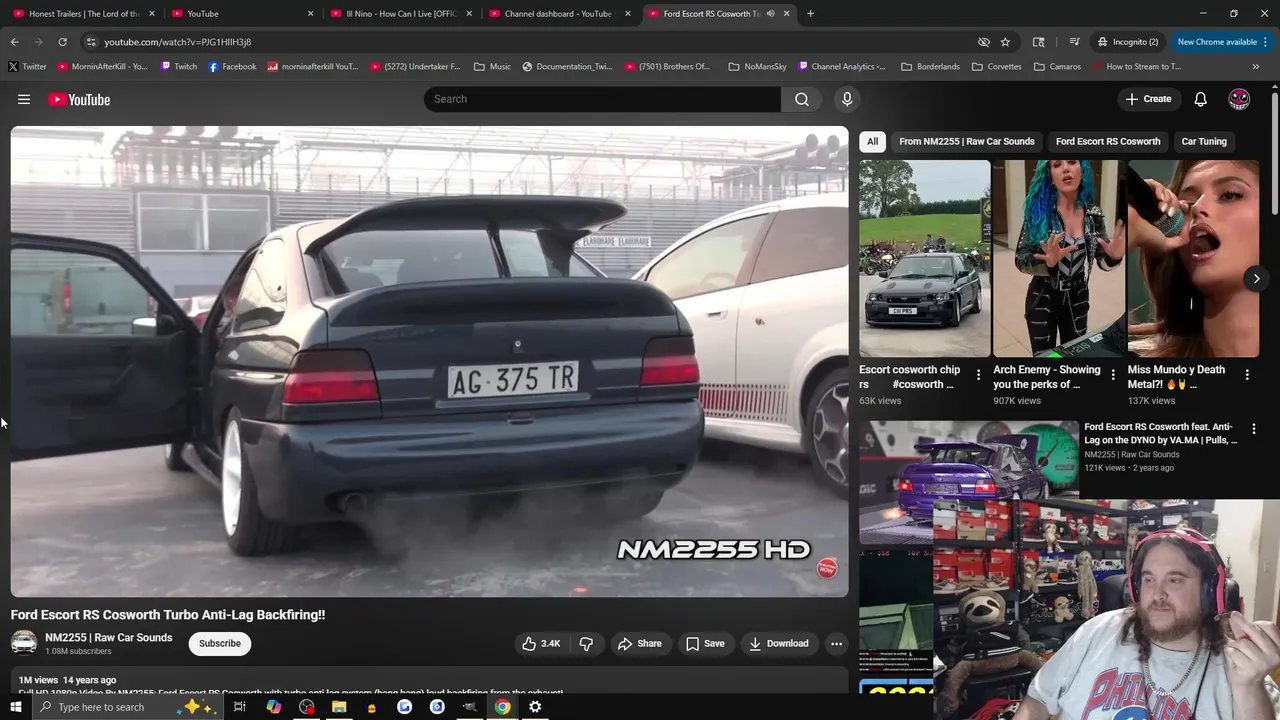Bookmark this page with the star
This screenshot has width=1280, height=720.
point(1005,42)
